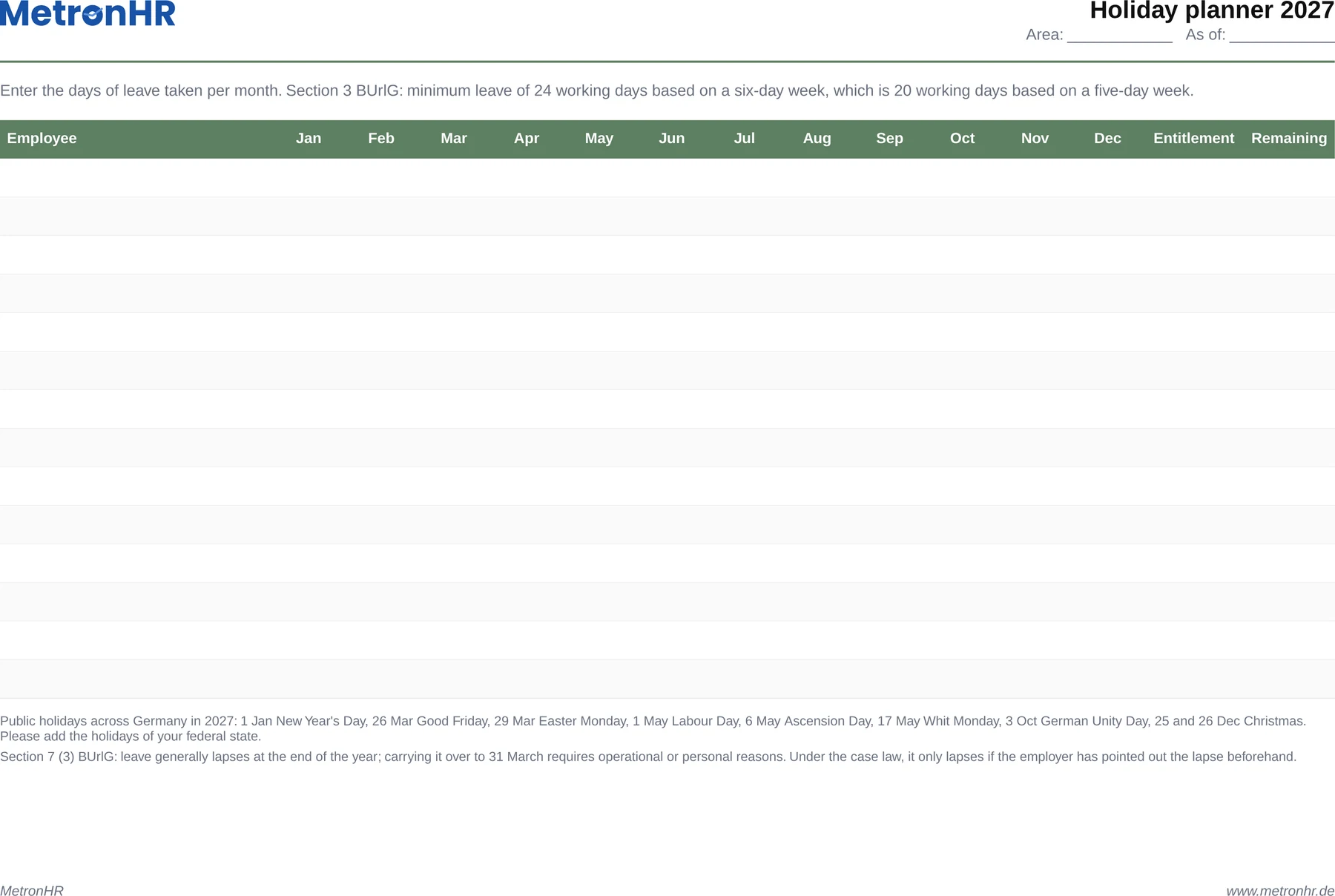Screen dimensions: 1335x896
Task: Click the public holidays 2027 note
Action: (653, 728)
